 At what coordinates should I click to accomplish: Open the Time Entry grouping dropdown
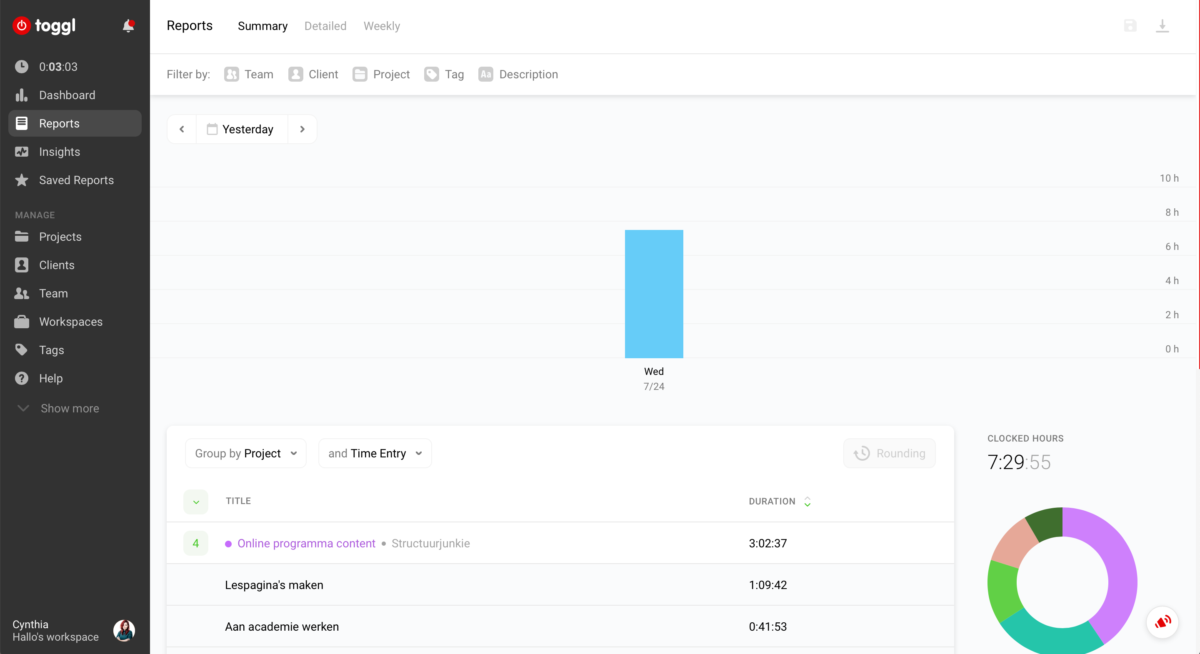click(x=375, y=453)
